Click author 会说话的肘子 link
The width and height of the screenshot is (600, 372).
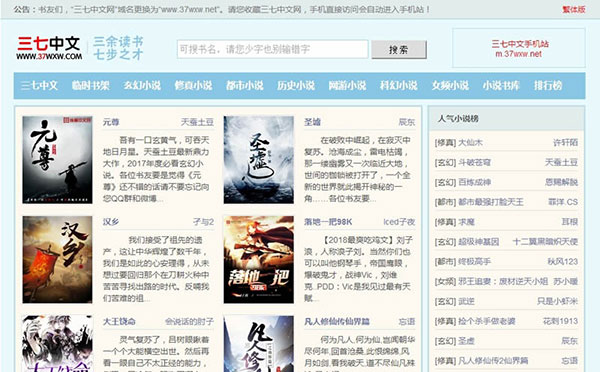189,321
